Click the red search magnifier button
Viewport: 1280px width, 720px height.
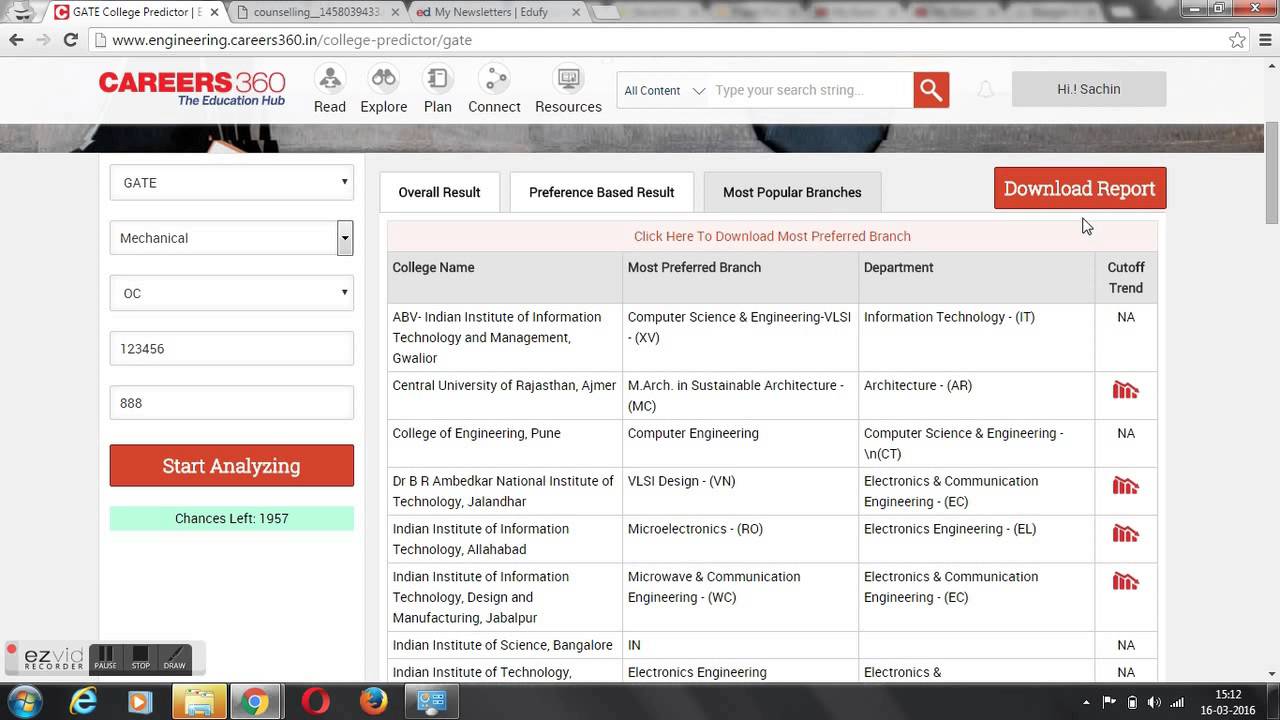931,90
